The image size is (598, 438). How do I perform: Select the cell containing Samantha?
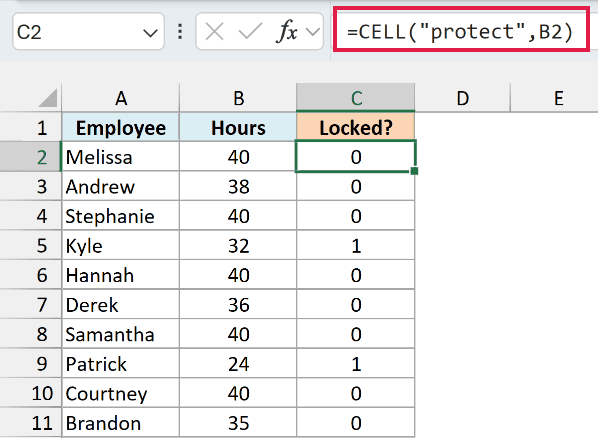(121, 334)
